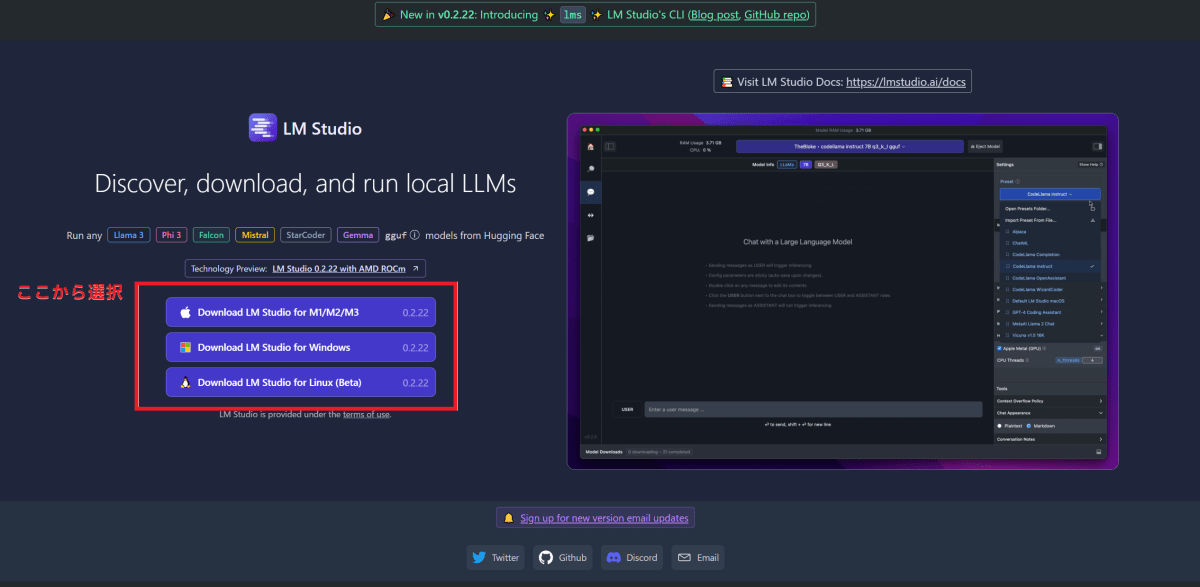Expand Conversation Notes section
The height and width of the screenshot is (587, 1200).
[1049, 439]
